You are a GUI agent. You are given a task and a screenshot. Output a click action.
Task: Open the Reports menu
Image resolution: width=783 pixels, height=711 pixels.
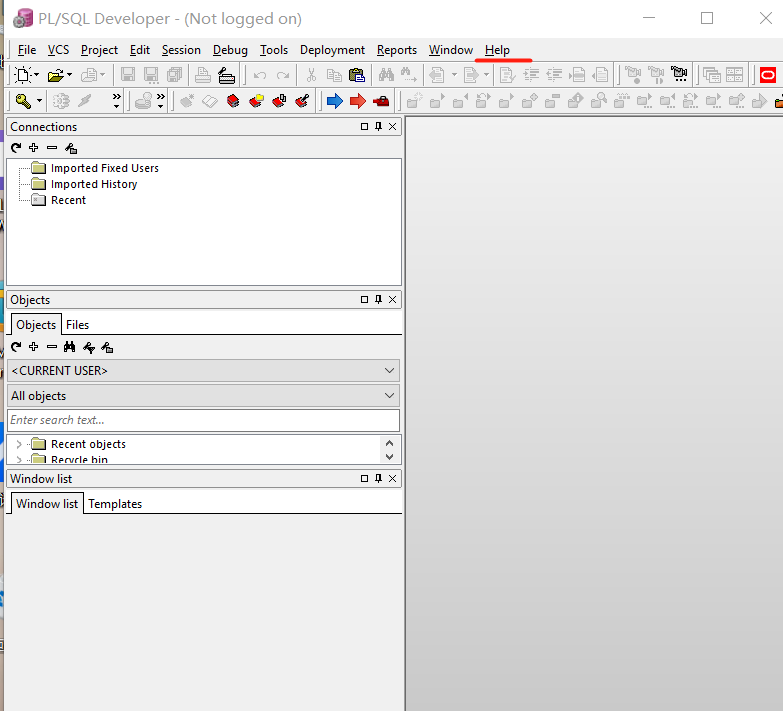(397, 50)
